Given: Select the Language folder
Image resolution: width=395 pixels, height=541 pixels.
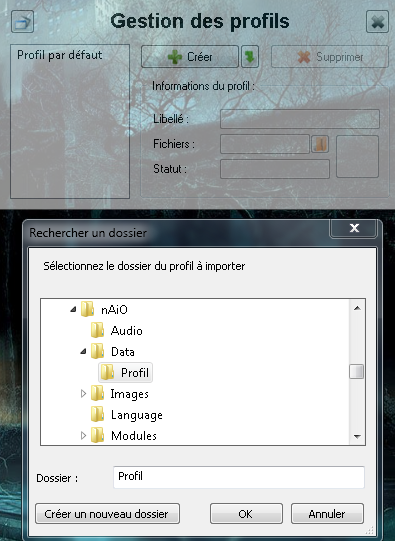Looking at the screenshot, I should click(x=127, y=415).
